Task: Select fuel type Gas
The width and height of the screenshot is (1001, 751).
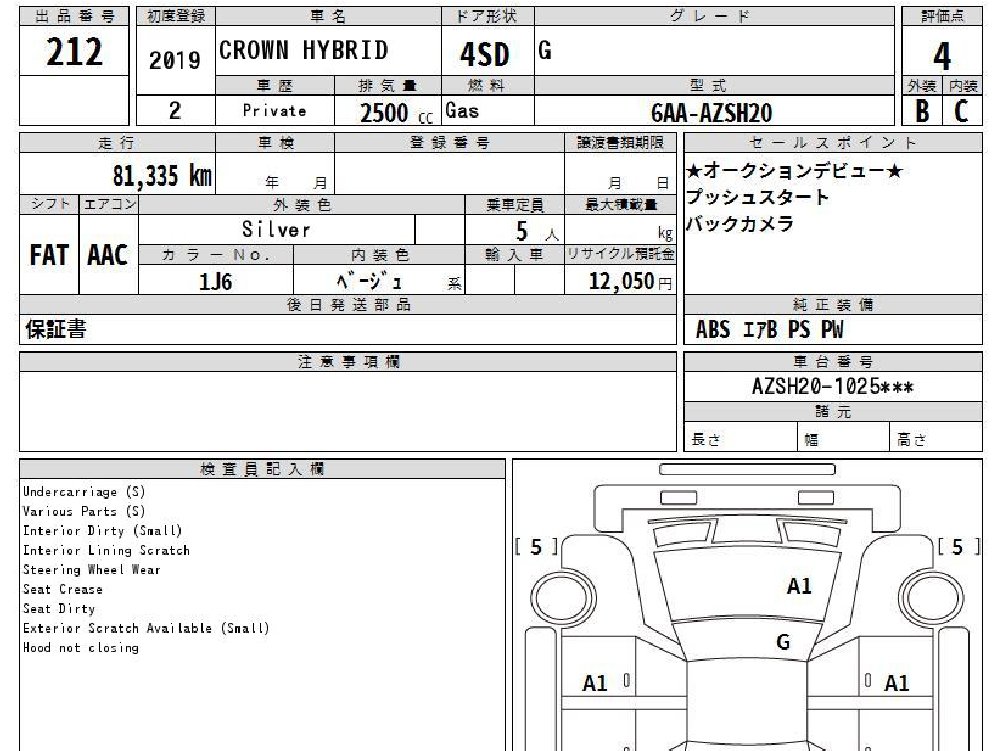Action: [x=462, y=111]
